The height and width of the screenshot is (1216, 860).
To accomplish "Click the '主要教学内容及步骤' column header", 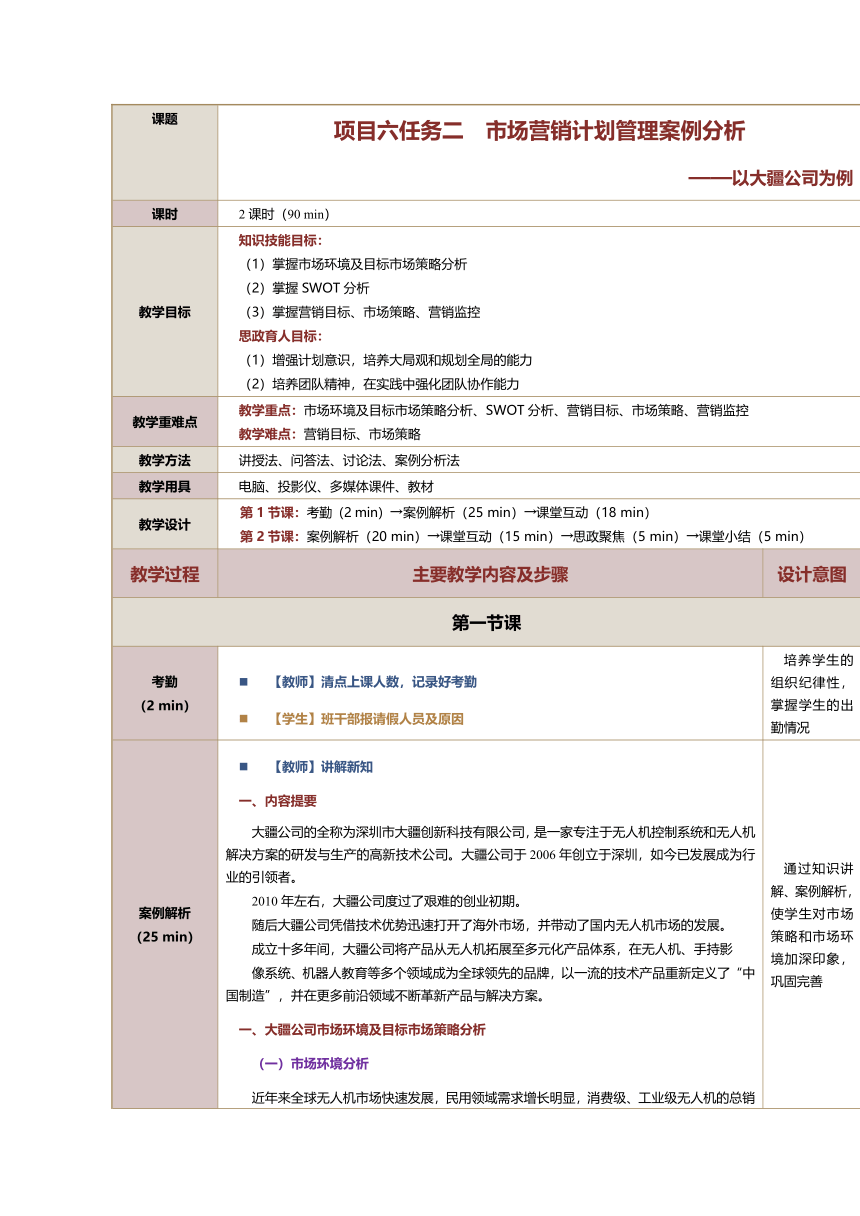I will coord(490,574).
